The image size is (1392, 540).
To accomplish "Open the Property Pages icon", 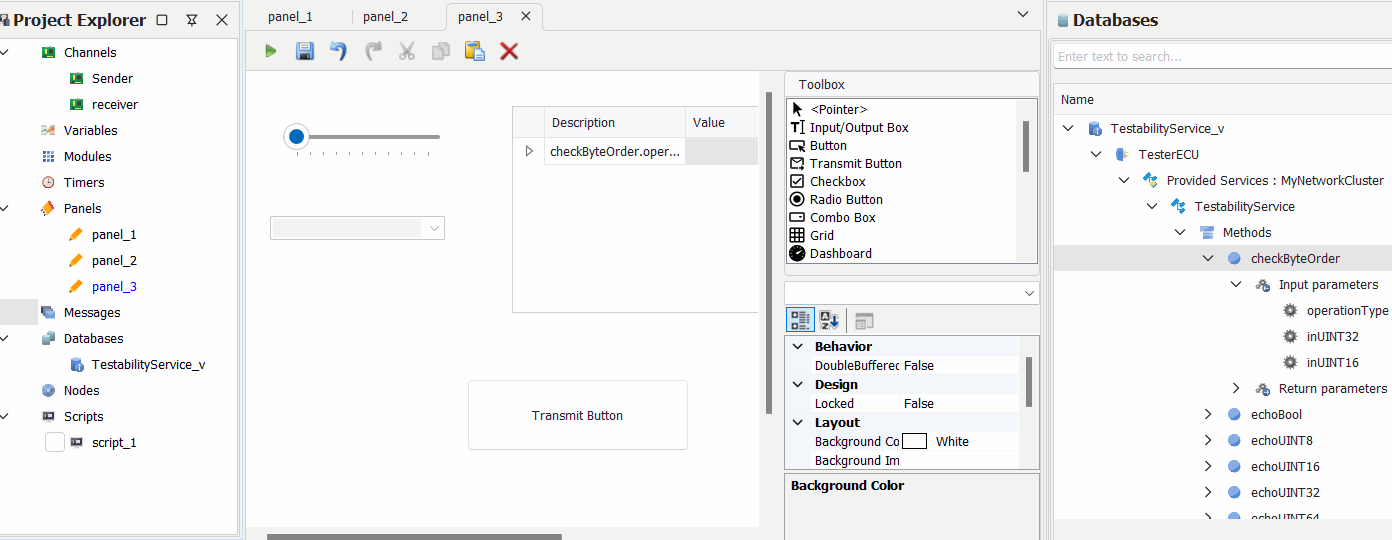I will tap(864, 320).
